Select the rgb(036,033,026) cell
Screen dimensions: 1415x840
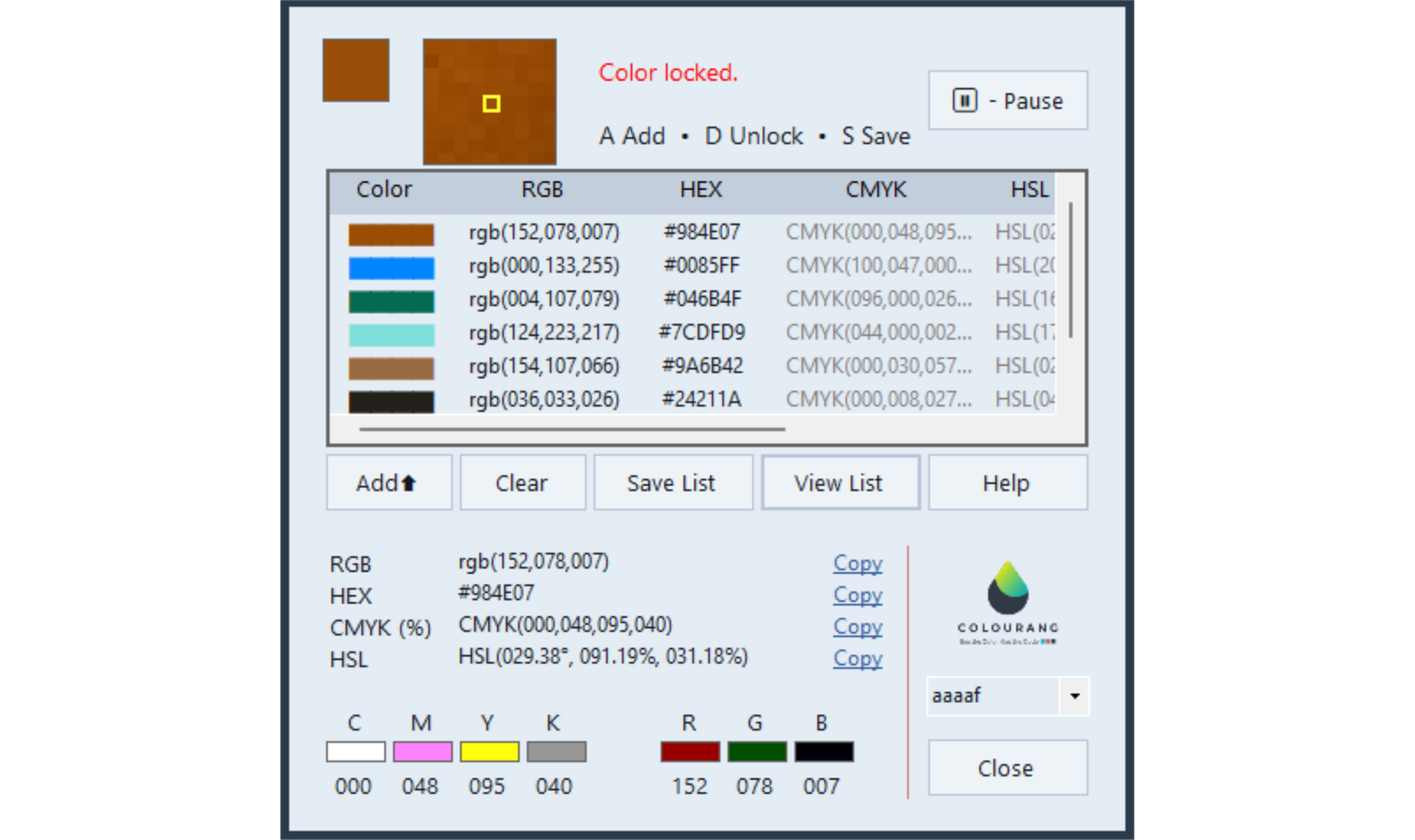[544, 401]
